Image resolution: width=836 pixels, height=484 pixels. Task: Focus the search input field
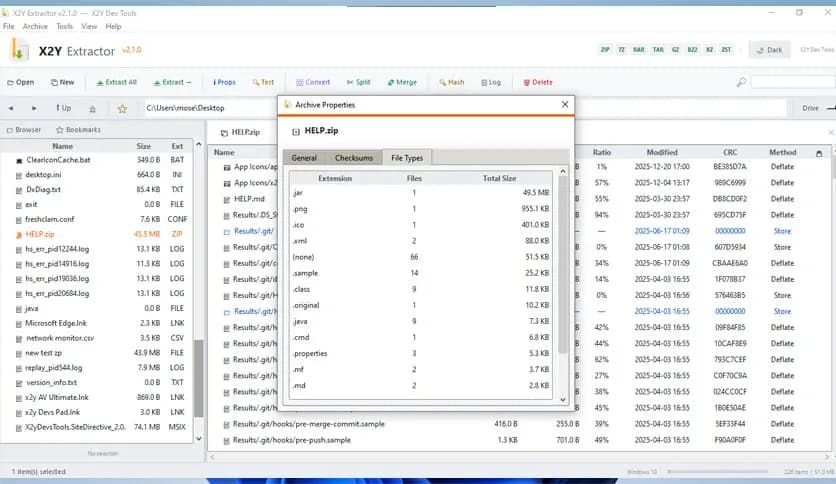click(793, 82)
